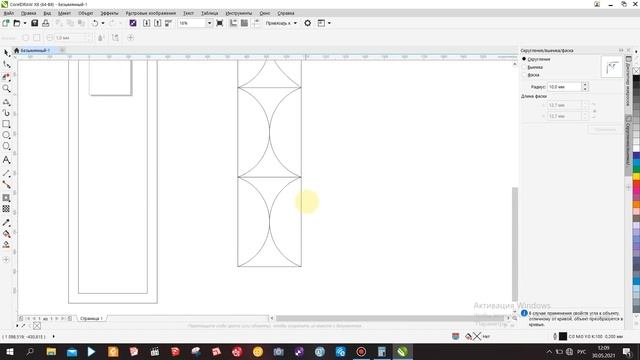Select the Выемка radio button
Screen dimensions: 640x360
pos(524,67)
